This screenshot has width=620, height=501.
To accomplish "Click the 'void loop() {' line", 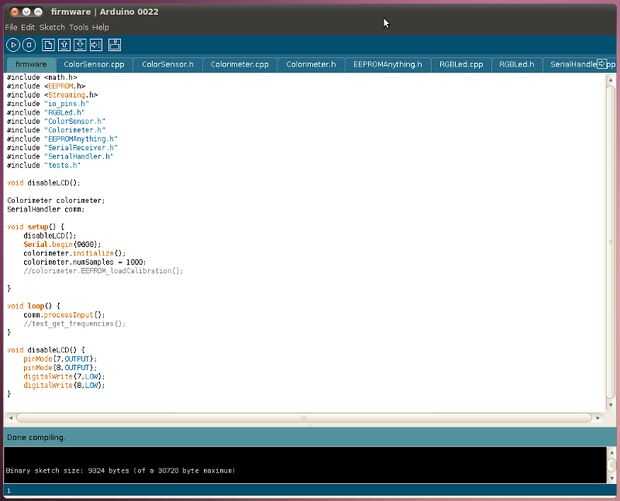I will point(34,306).
